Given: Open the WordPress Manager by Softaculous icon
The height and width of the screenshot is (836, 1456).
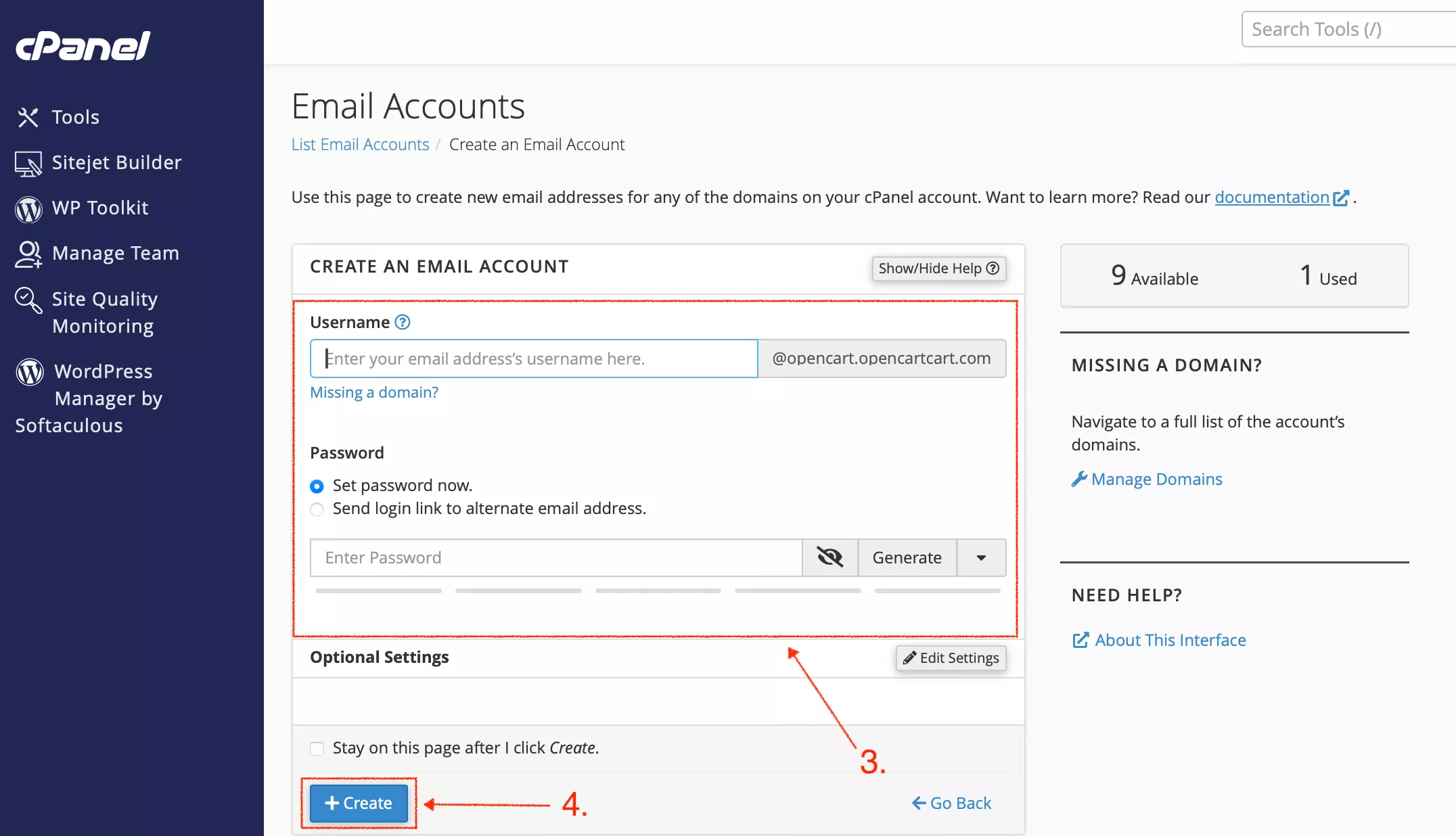Looking at the screenshot, I should [30, 372].
